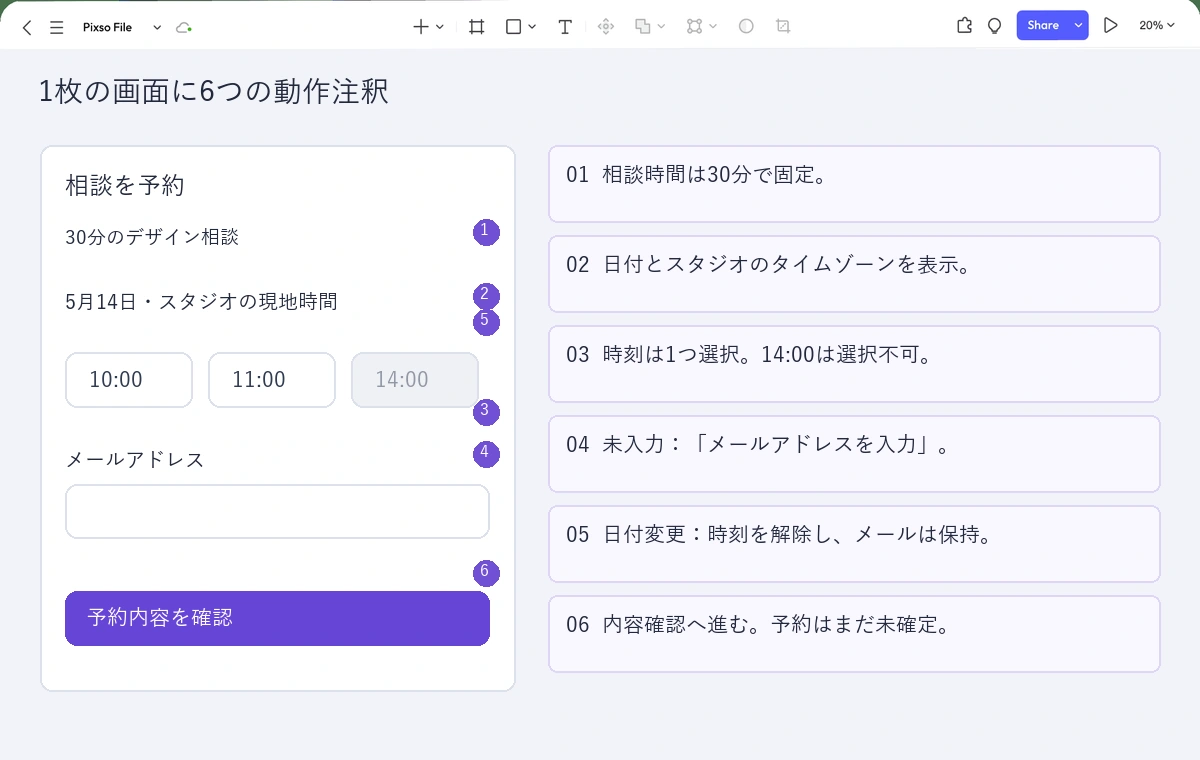This screenshot has height=760, width=1200.
Task: Click the disabled 14:00 time slot
Action: (415, 380)
